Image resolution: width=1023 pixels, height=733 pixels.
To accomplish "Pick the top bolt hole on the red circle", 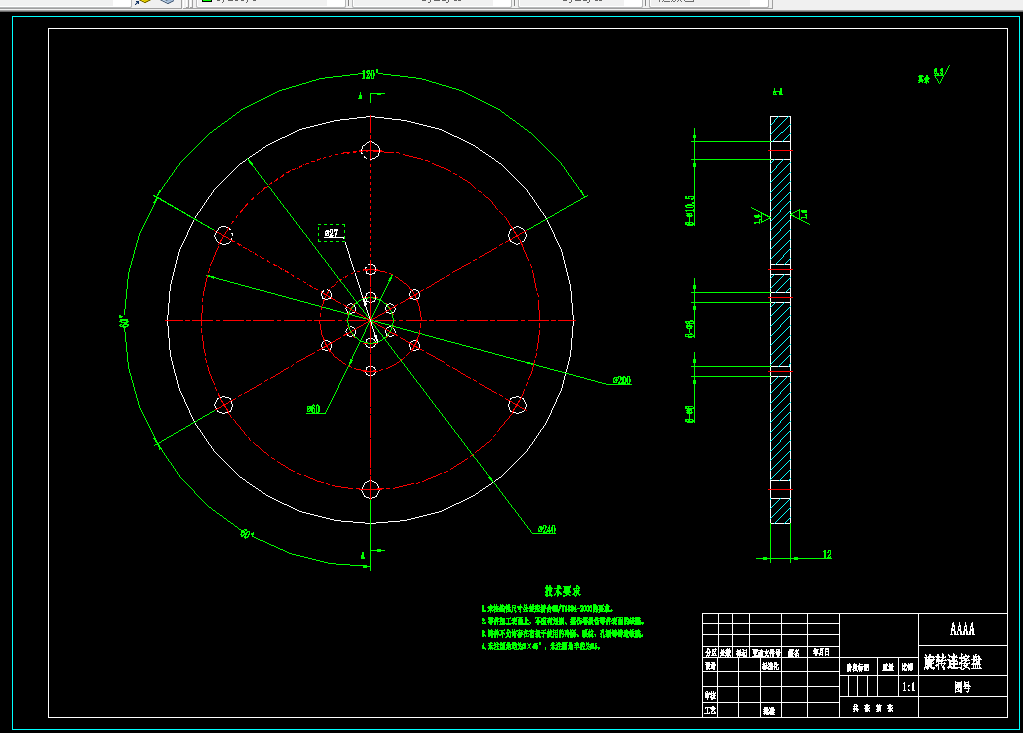I will click(x=371, y=151).
